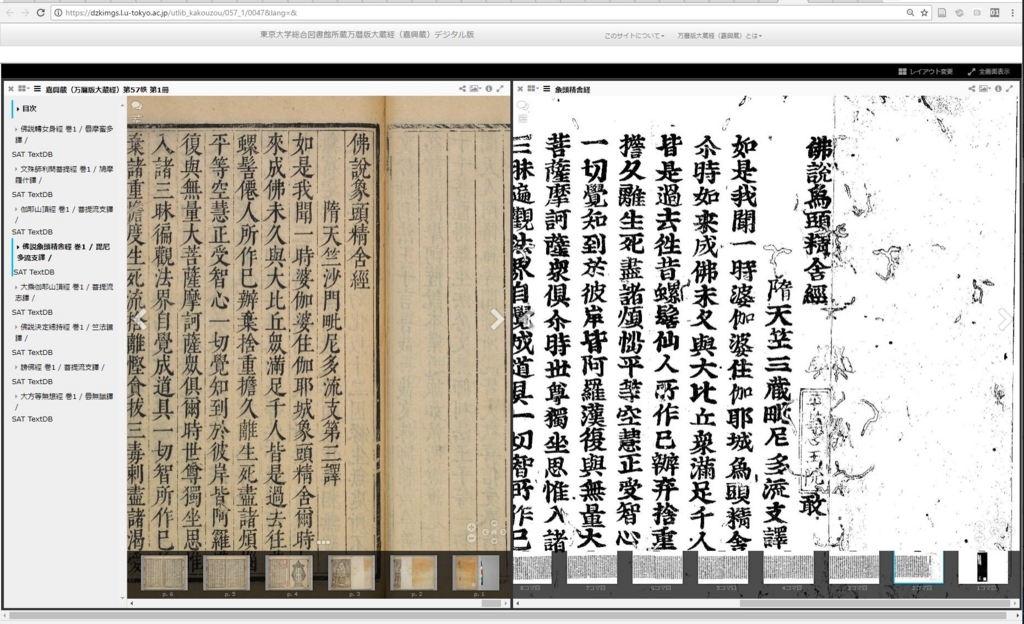Click the レイアウト変更 layout change button
Screen dimensions: 1024x624
(925, 71)
